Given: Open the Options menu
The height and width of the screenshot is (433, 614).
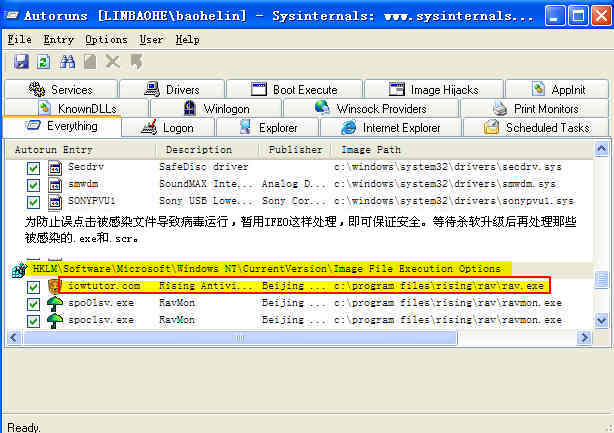Looking at the screenshot, I should pos(106,40).
